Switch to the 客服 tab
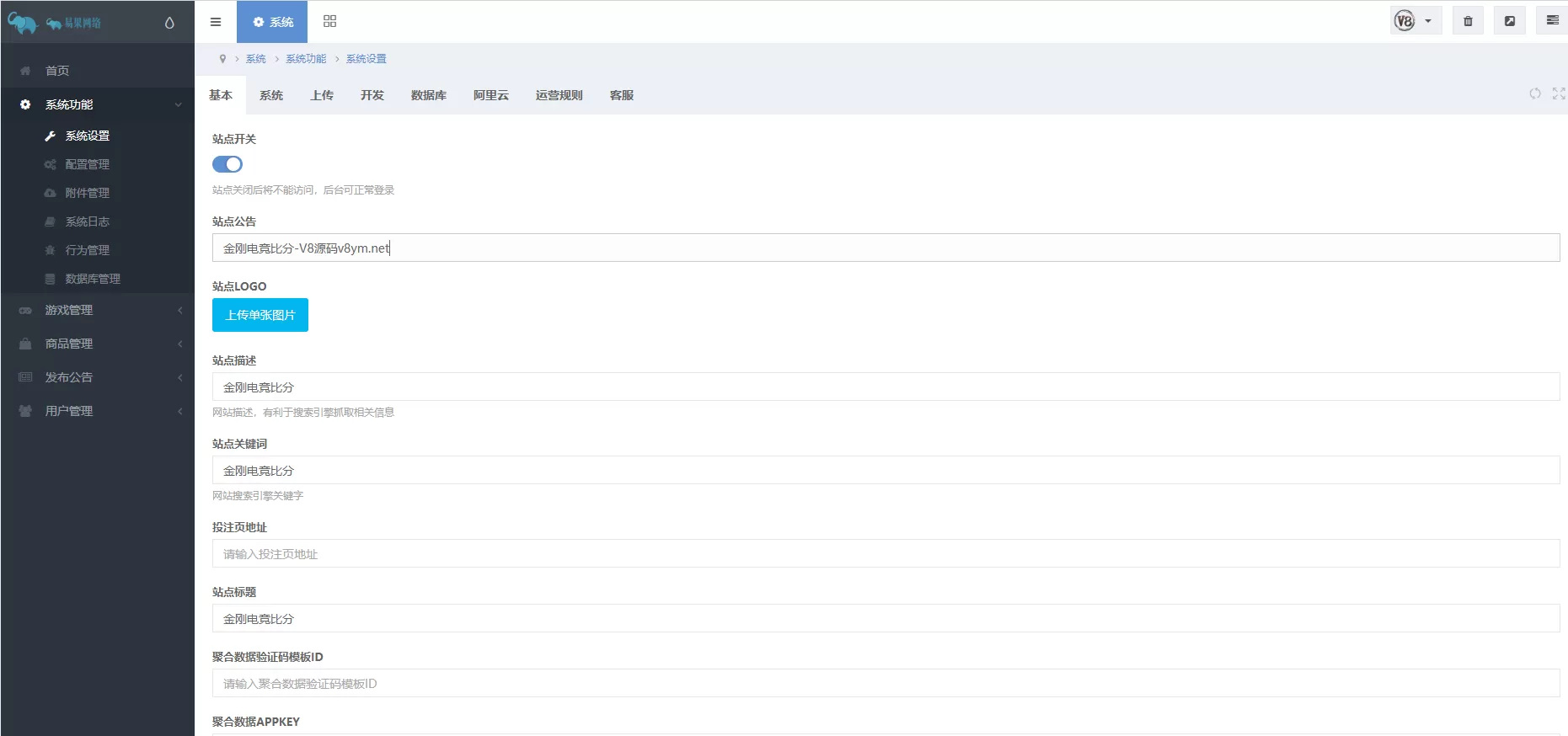The width and height of the screenshot is (1568, 736). coord(622,95)
